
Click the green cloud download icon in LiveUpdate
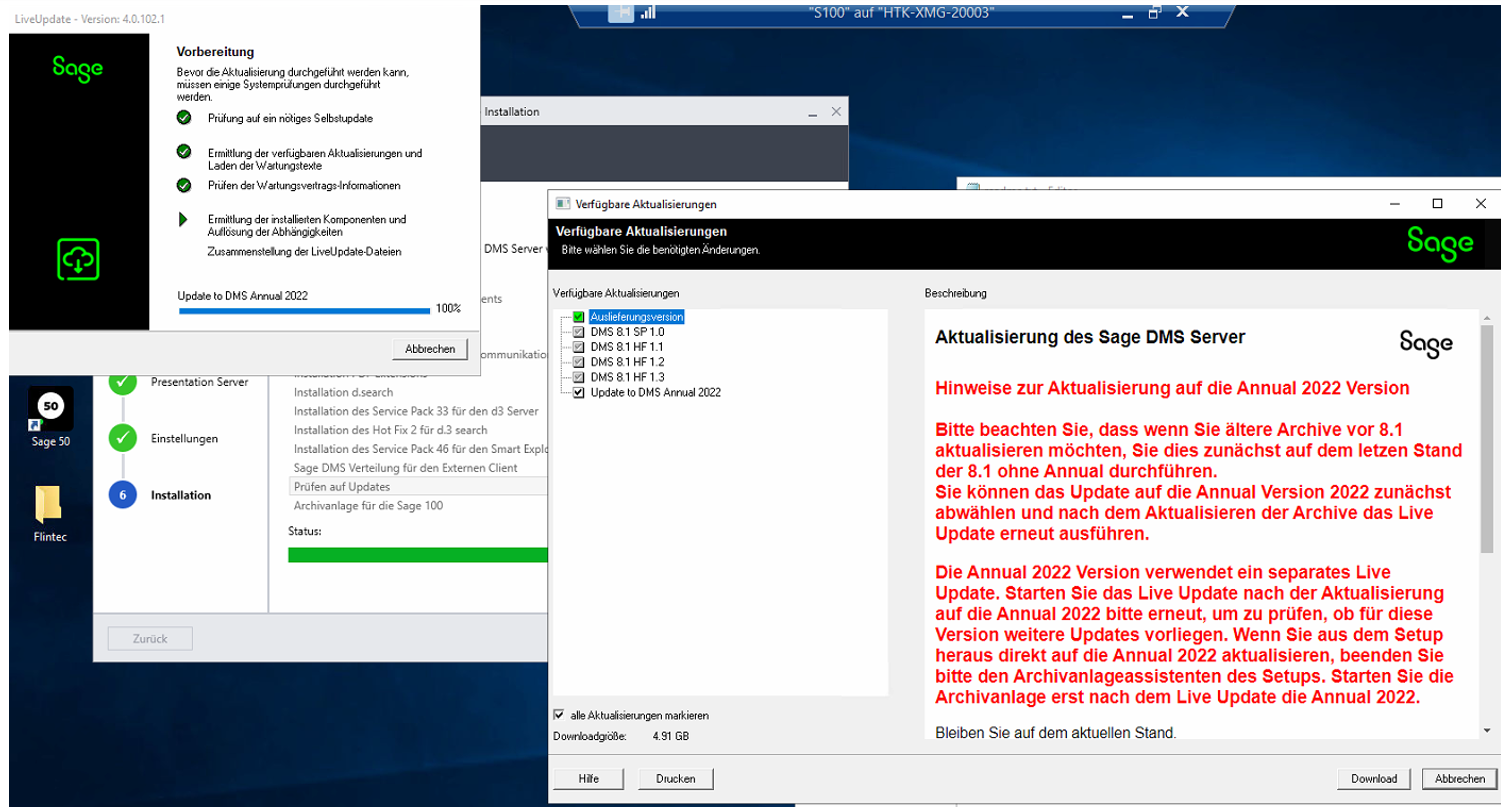[x=78, y=260]
